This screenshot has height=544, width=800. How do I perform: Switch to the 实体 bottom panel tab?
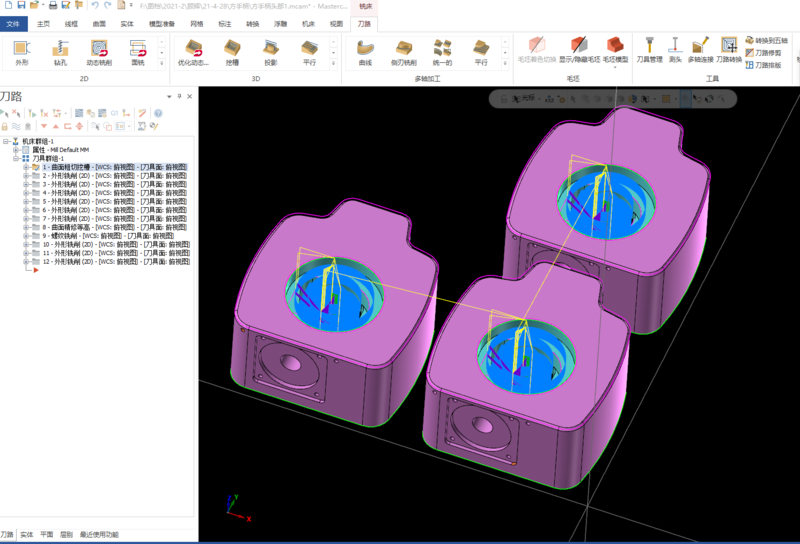coord(27,534)
